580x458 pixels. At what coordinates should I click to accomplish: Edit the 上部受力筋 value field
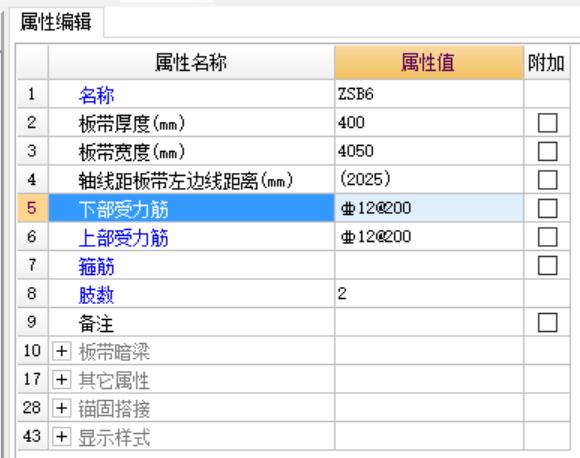click(x=429, y=236)
